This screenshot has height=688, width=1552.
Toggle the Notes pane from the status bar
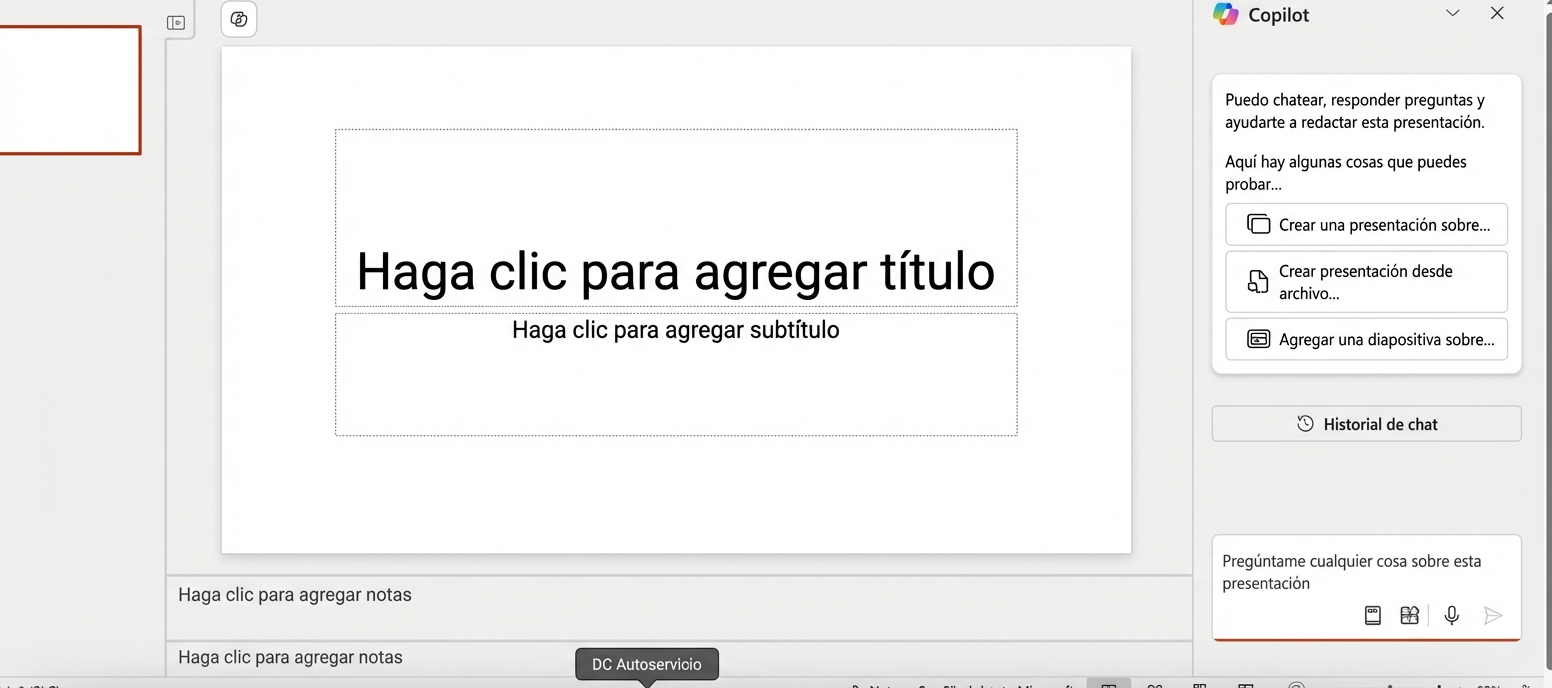pos(875,684)
